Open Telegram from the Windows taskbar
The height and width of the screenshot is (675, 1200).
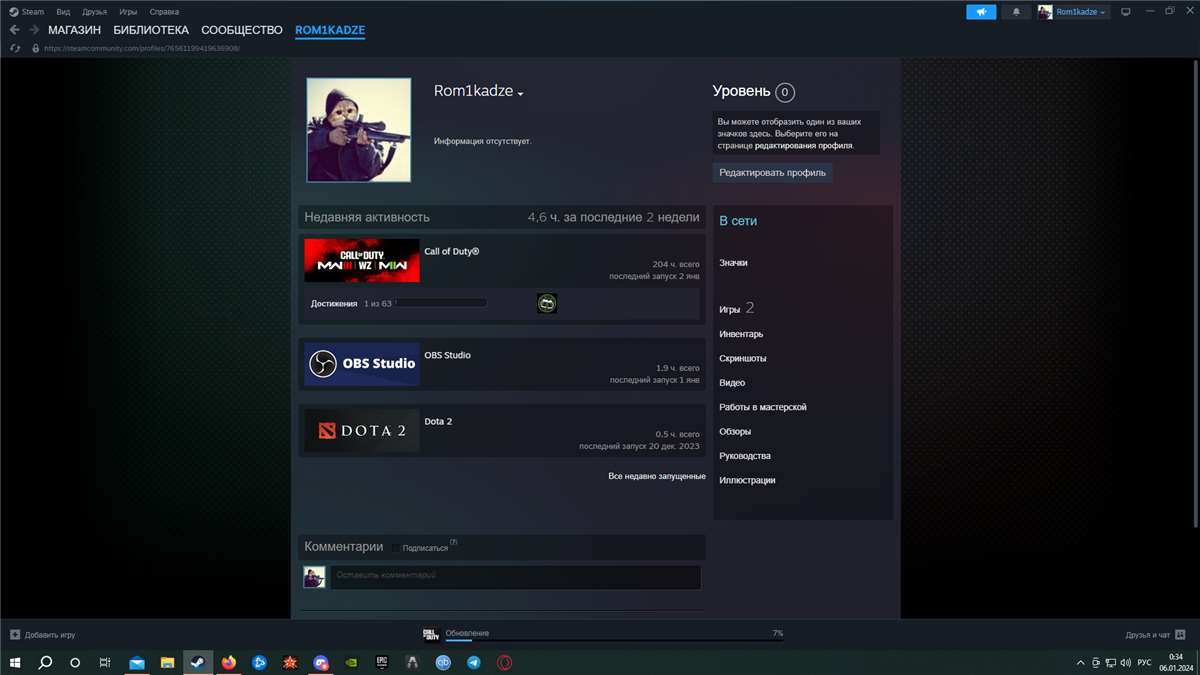pos(473,662)
